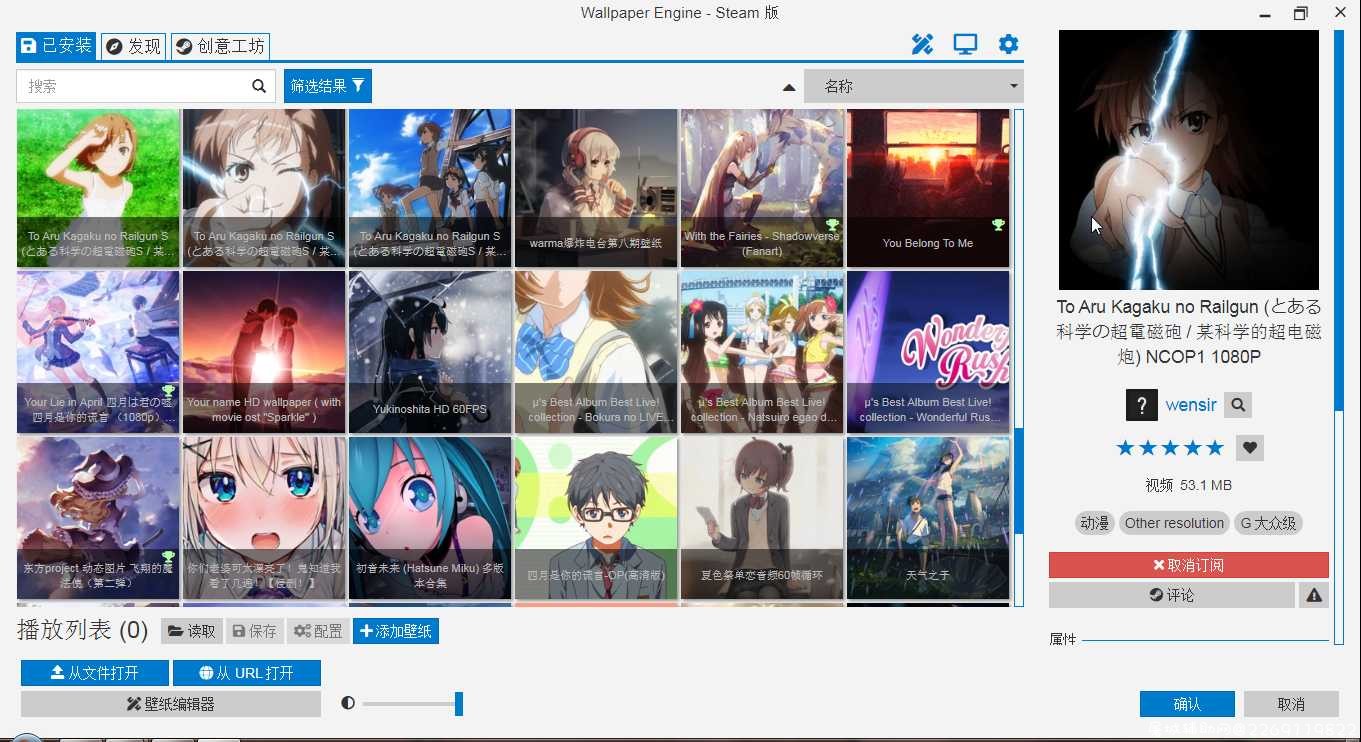Switch to the 已安装 tab

point(57,46)
